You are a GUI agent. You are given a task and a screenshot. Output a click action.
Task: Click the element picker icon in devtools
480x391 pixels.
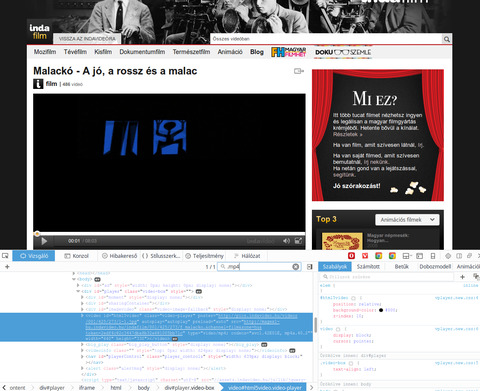point(5,256)
